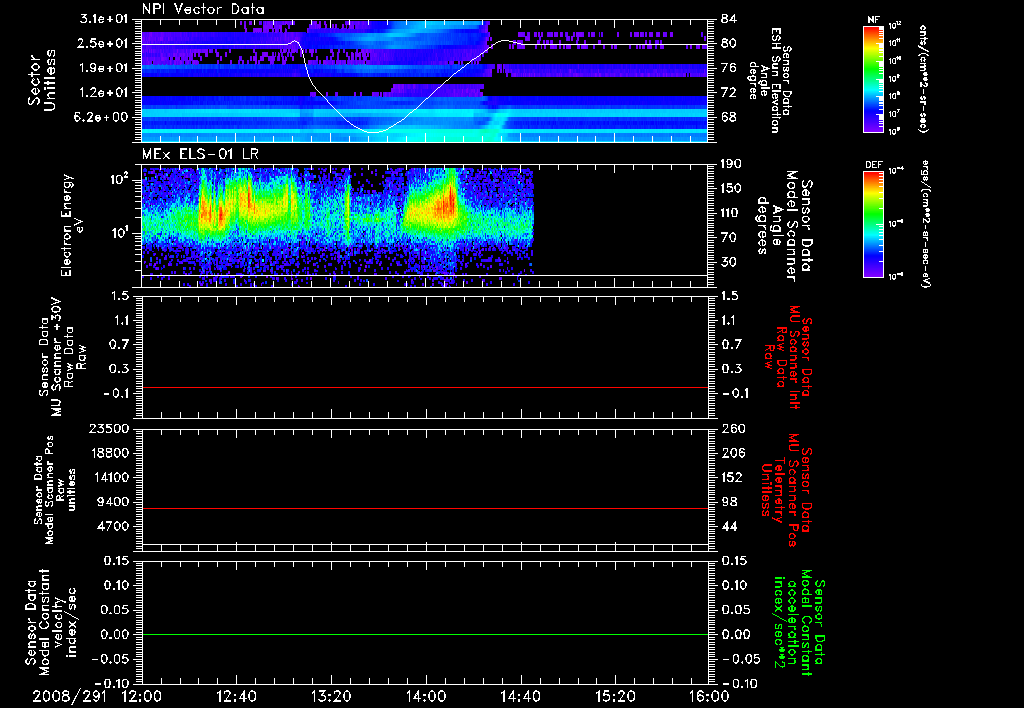Click the "Model Scanner Pos Raw unitless" label
Screen dimensions: 1024x708
55,489
